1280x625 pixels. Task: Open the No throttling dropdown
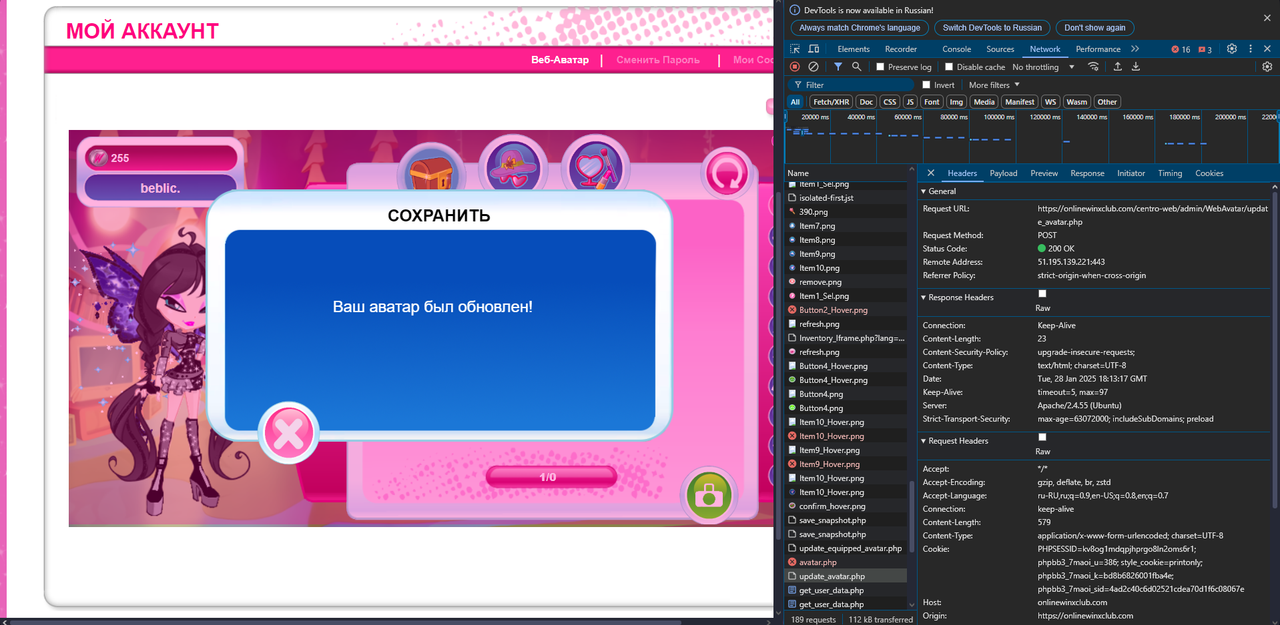(1043, 67)
